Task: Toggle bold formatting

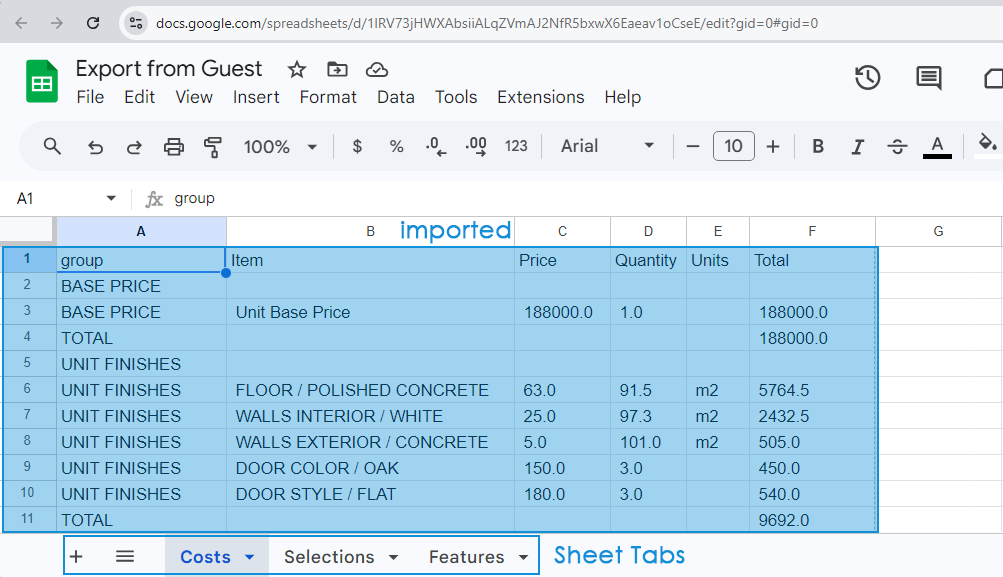Action: tap(818, 147)
